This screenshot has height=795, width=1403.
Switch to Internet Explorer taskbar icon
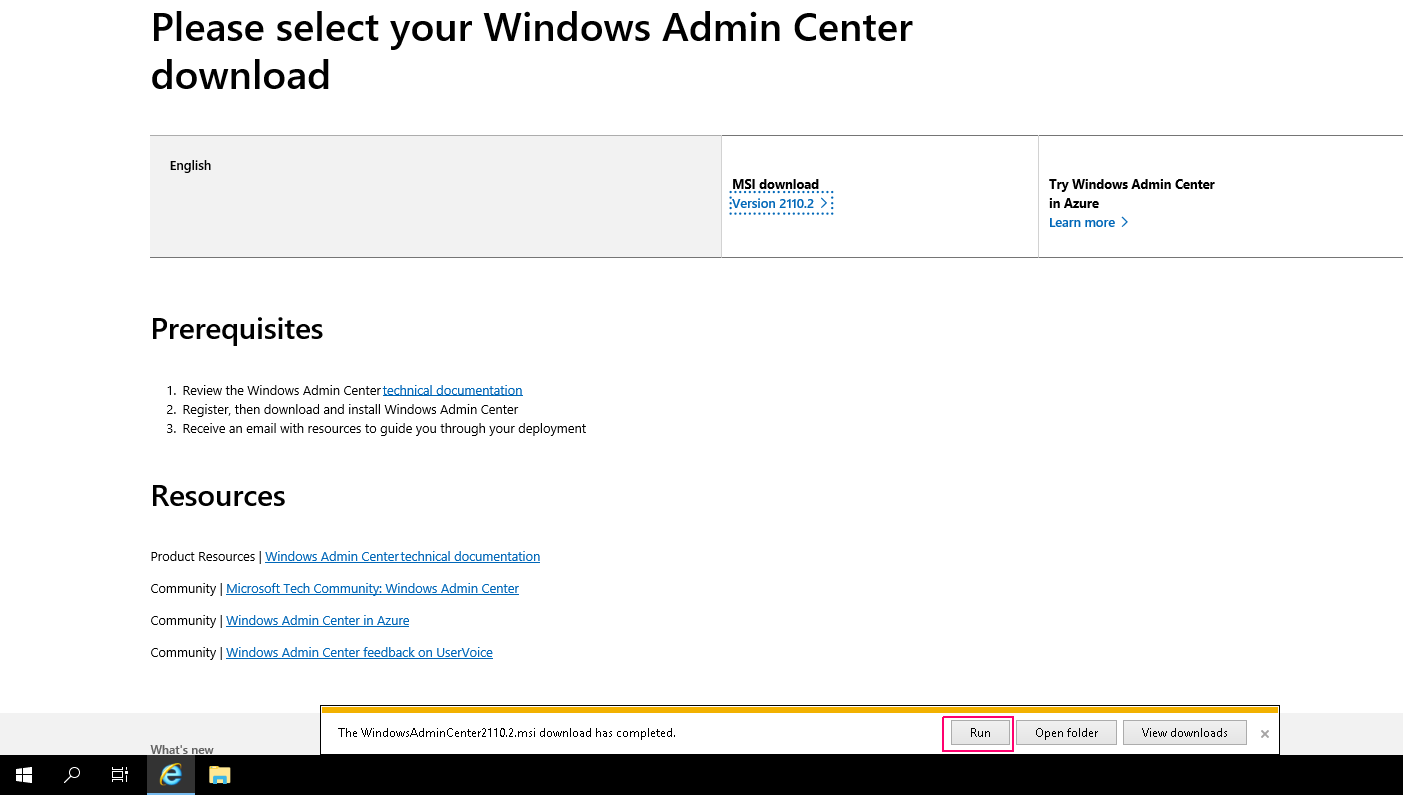(x=171, y=775)
